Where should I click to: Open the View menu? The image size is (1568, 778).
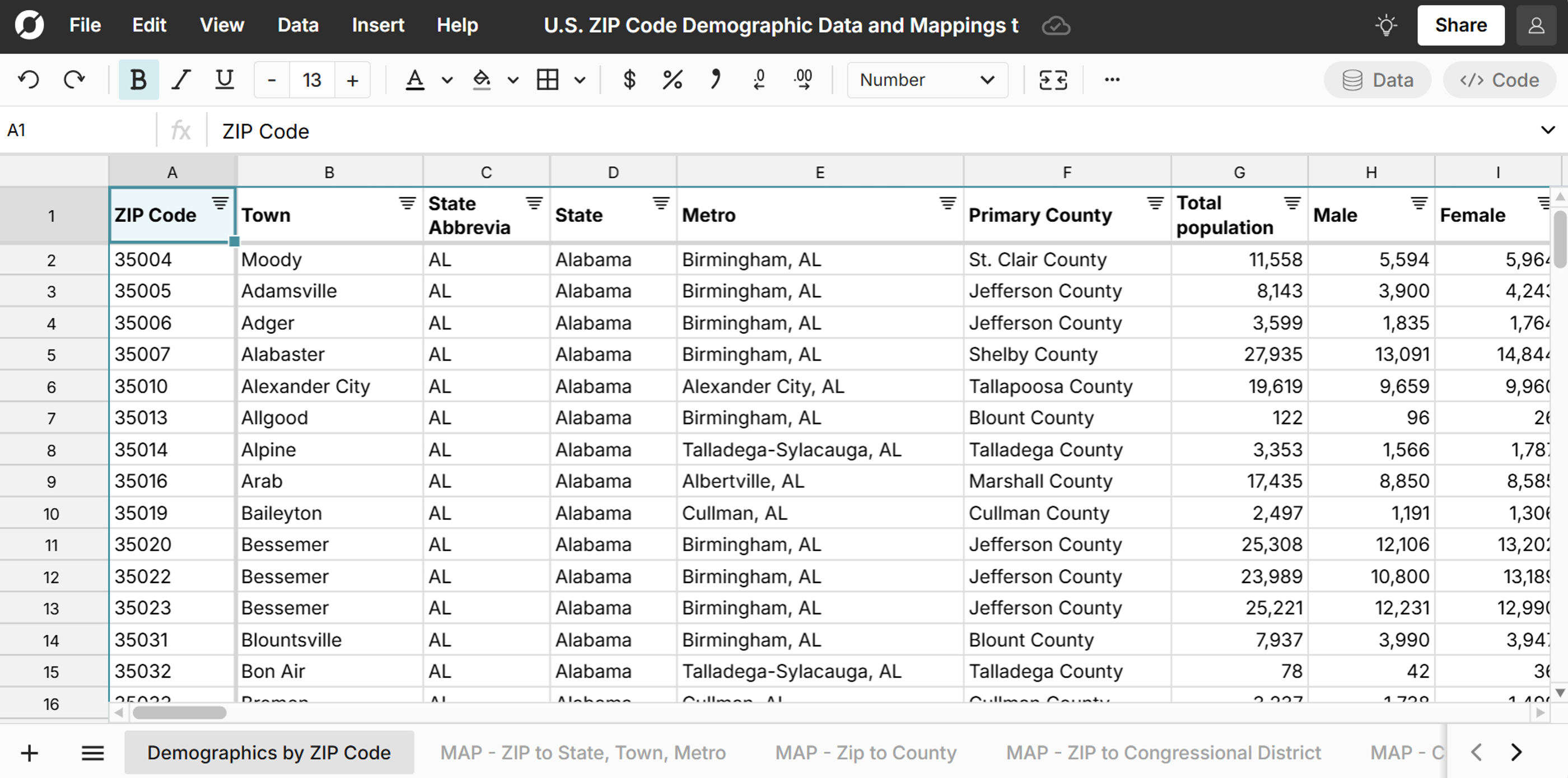coord(222,26)
